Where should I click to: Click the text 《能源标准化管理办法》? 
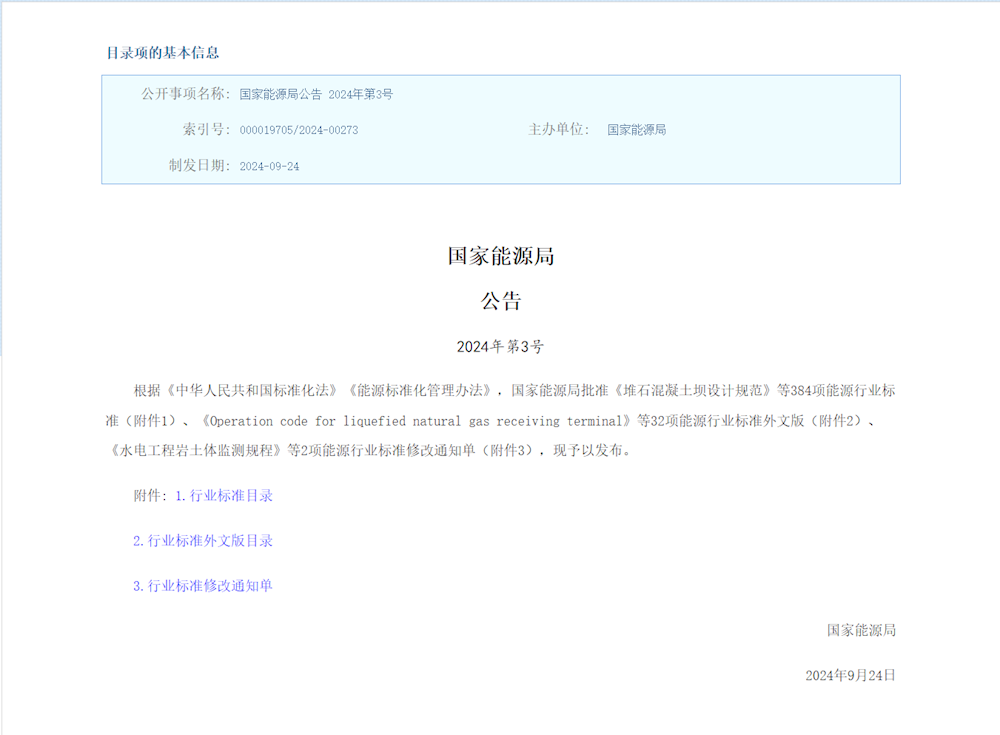(x=420, y=390)
